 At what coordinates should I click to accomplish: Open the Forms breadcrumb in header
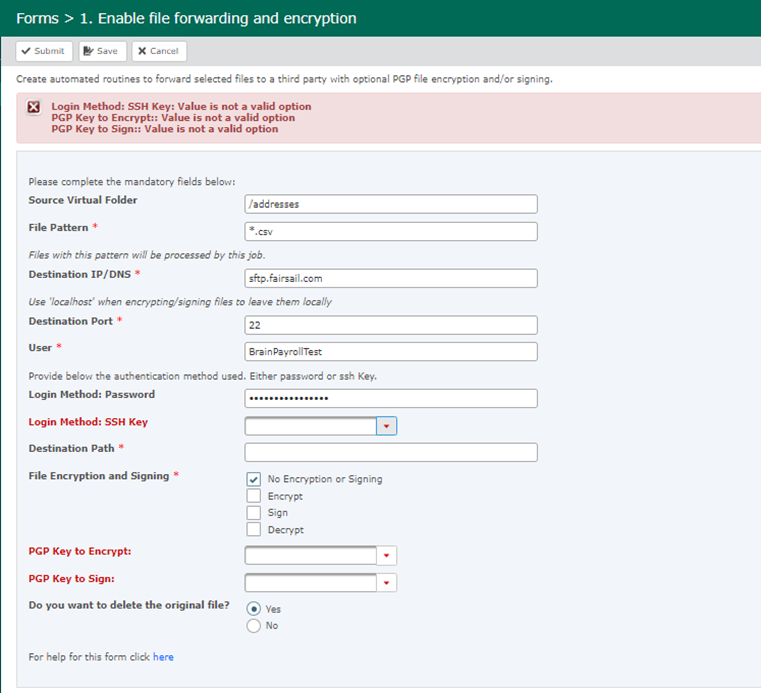(x=37, y=18)
